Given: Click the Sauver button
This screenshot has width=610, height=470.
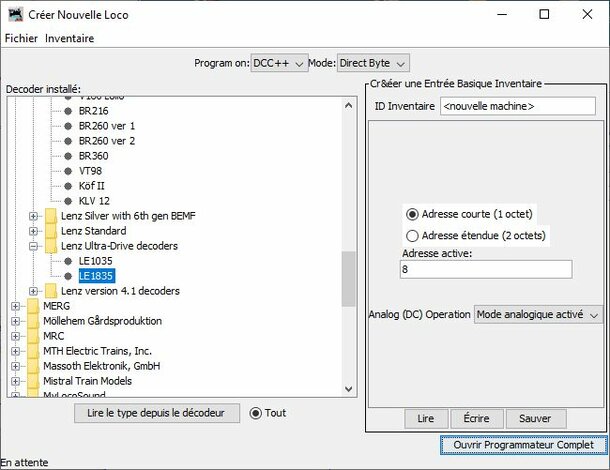Looking at the screenshot, I should point(535,419).
